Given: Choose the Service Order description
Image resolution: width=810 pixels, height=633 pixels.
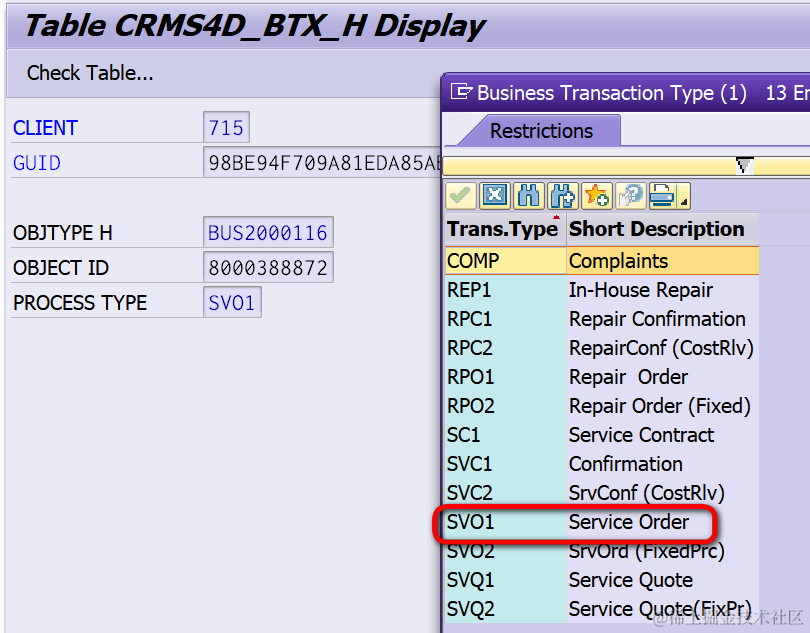Looking at the screenshot, I should pyautogui.click(x=629, y=522).
